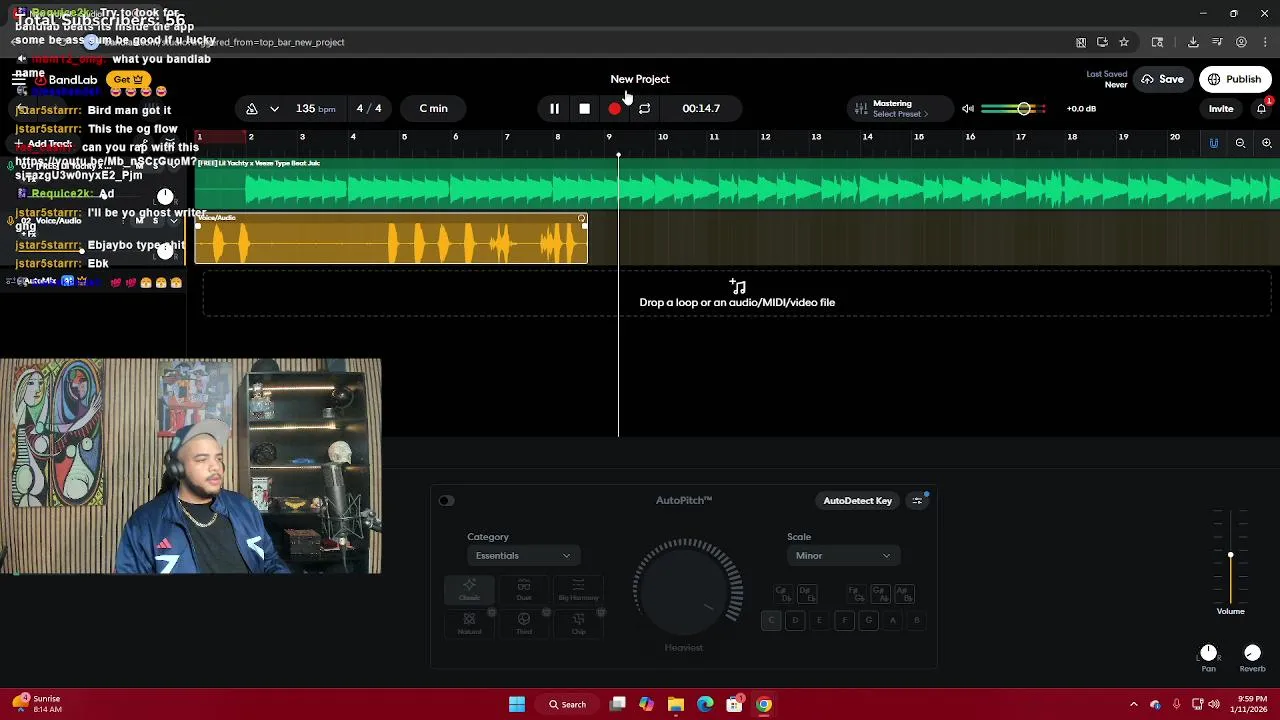Click the Get membership crown button
The image size is (1280, 720).
click(x=128, y=79)
